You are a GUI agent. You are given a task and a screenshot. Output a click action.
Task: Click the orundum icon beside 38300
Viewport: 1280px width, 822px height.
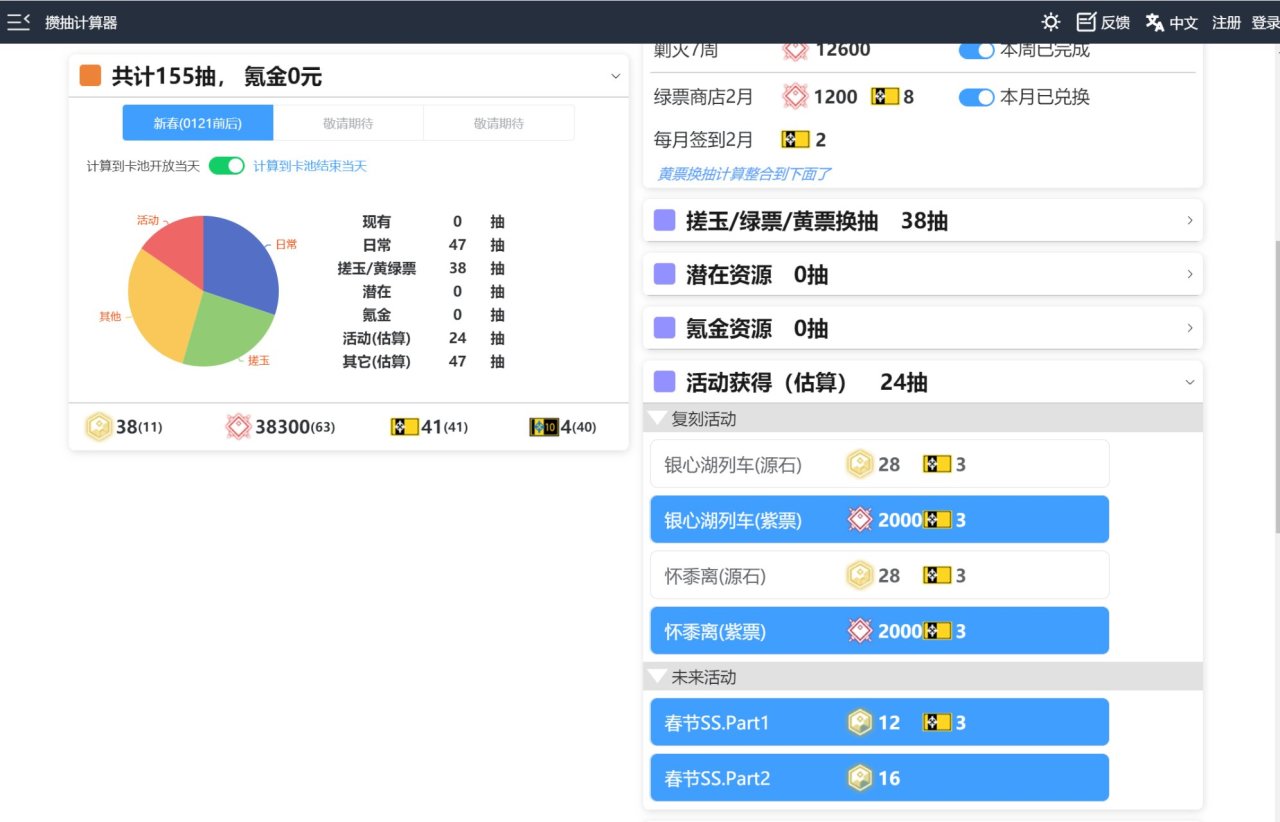click(238, 427)
